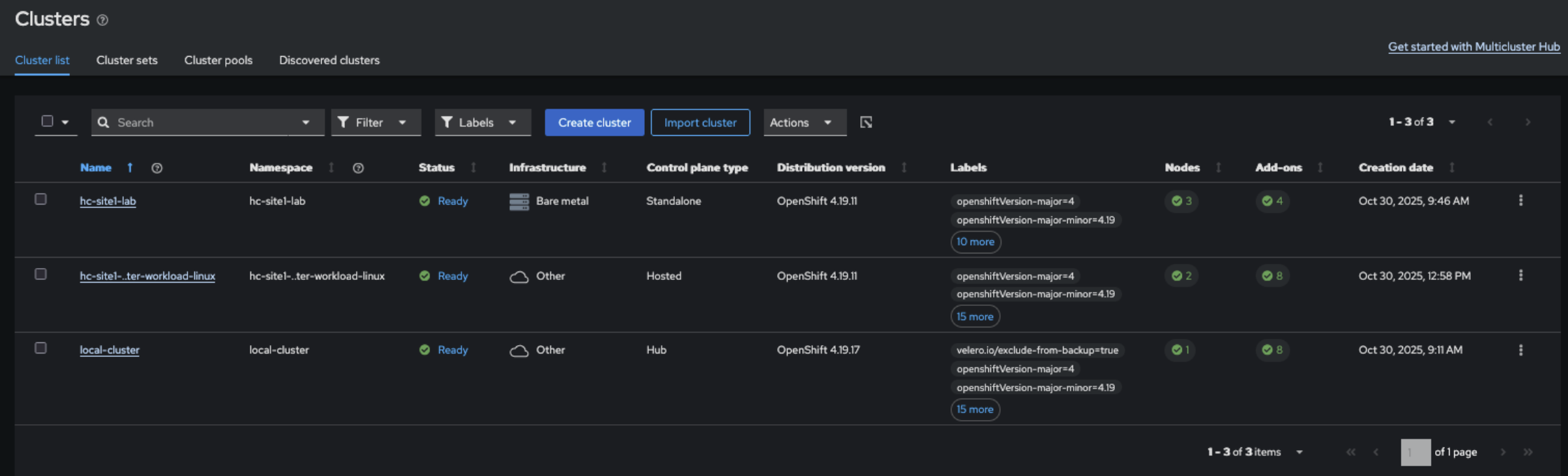This screenshot has height=476, width=1568.
Task: Click the Create cluster button
Action: click(x=594, y=122)
